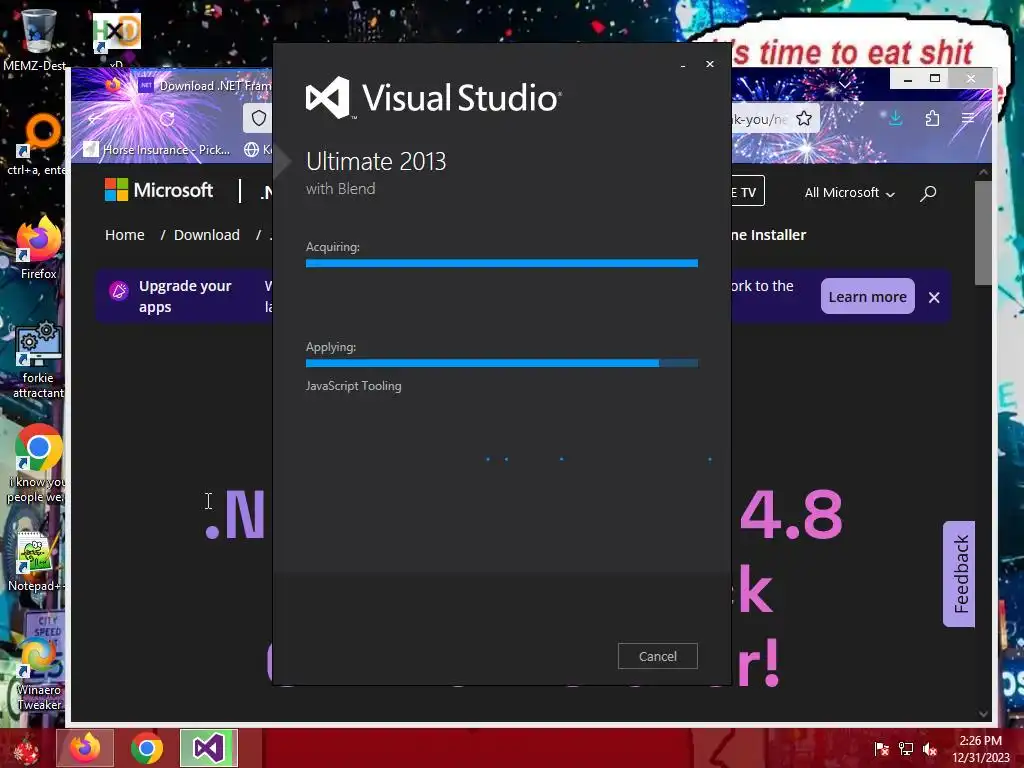
Task: Go back in the Firefox window
Action: [x=95, y=118]
